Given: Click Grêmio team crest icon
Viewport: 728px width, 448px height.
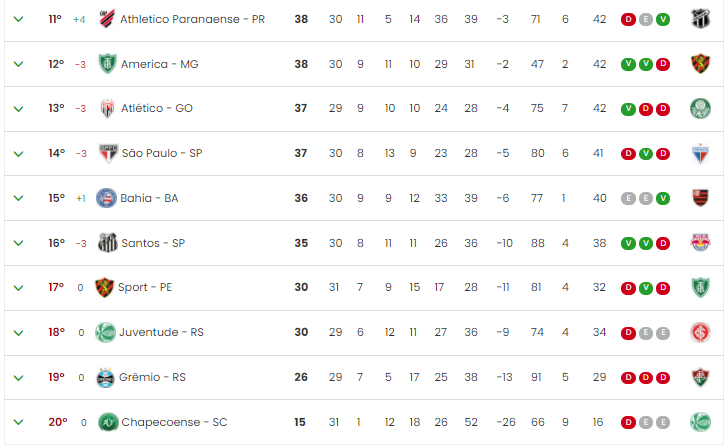Looking at the screenshot, I should click(x=105, y=377).
